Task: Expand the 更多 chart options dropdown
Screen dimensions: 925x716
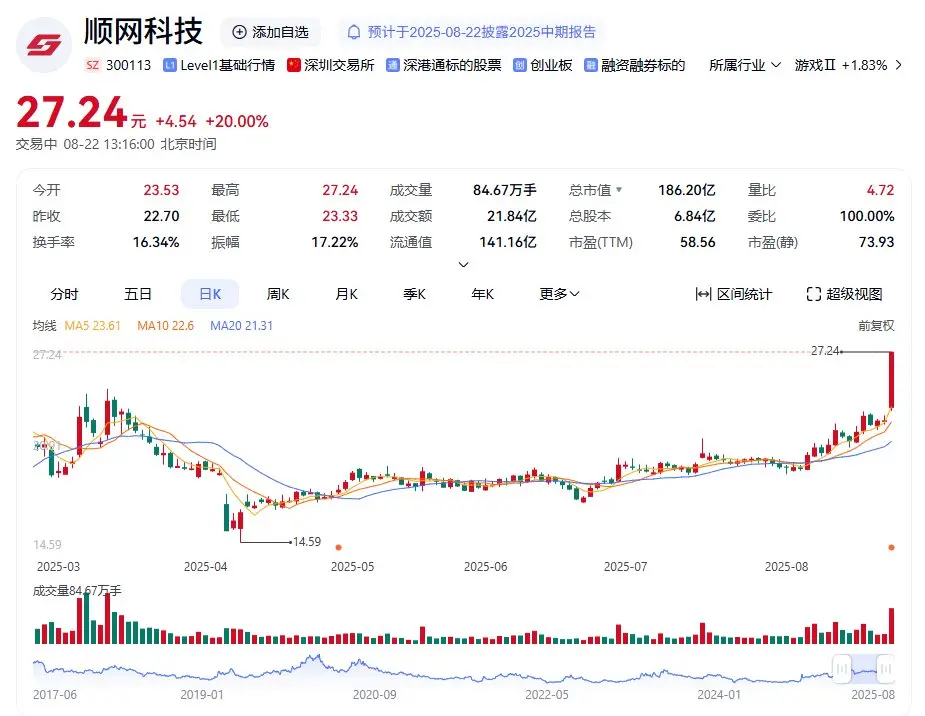Action: tap(559, 294)
